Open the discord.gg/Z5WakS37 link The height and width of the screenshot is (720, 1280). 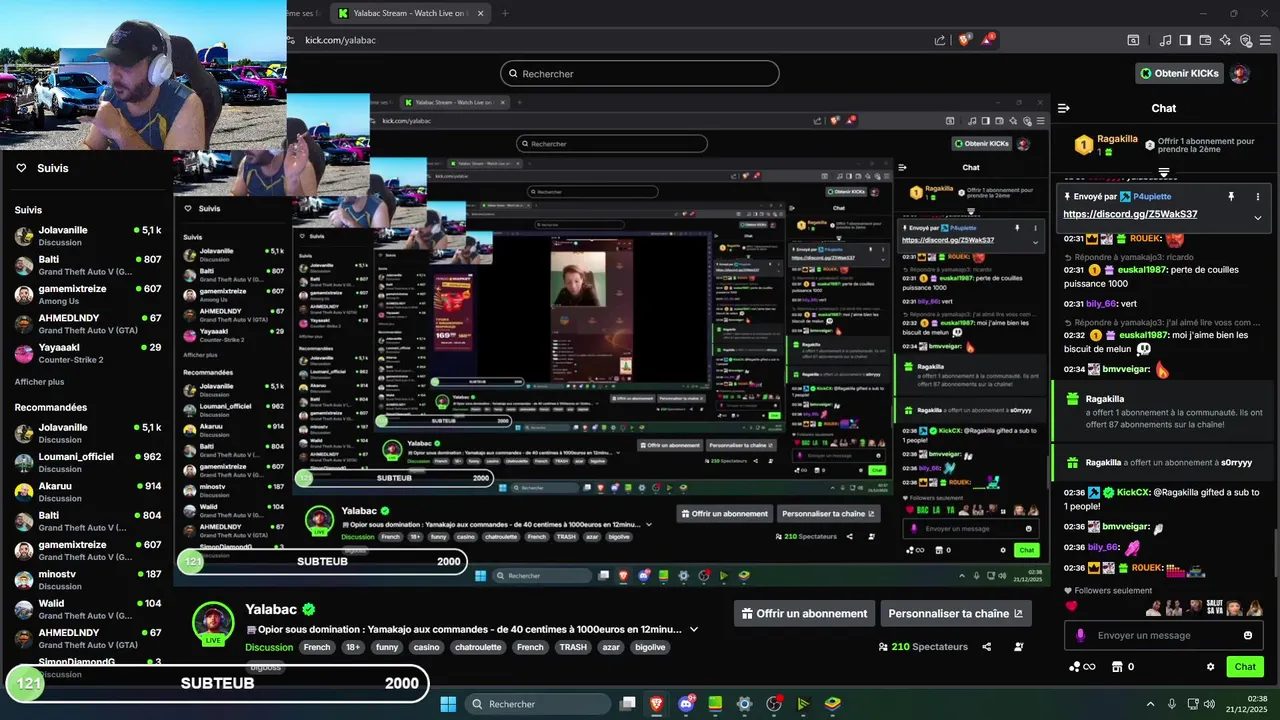point(1130,214)
